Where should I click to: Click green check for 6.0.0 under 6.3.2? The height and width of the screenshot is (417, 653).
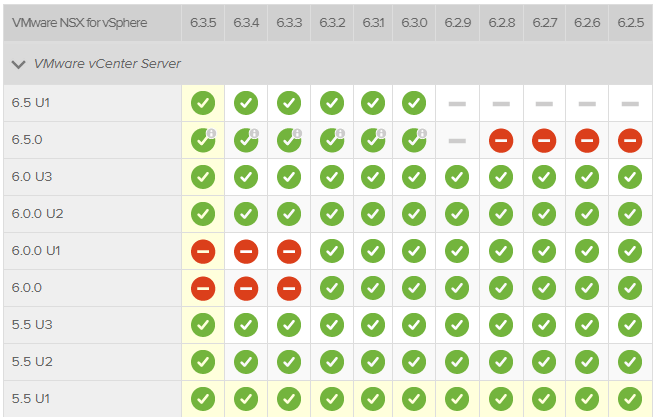(x=331, y=288)
